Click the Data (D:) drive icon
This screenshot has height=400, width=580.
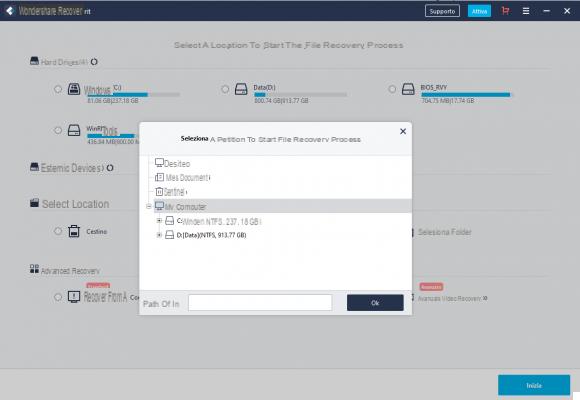click(241, 89)
